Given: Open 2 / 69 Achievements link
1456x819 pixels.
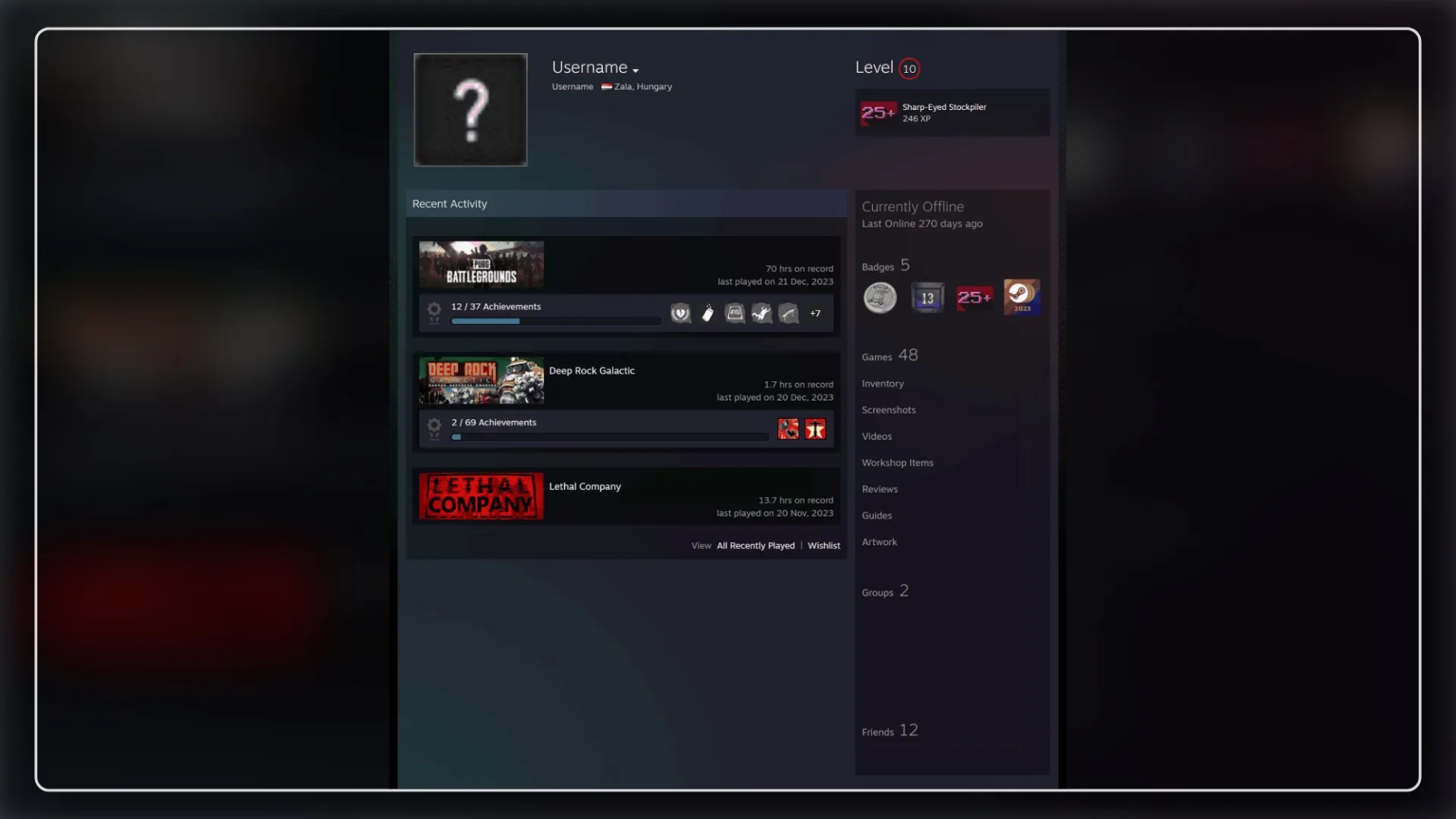Looking at the screenshot, I should 494,422.
